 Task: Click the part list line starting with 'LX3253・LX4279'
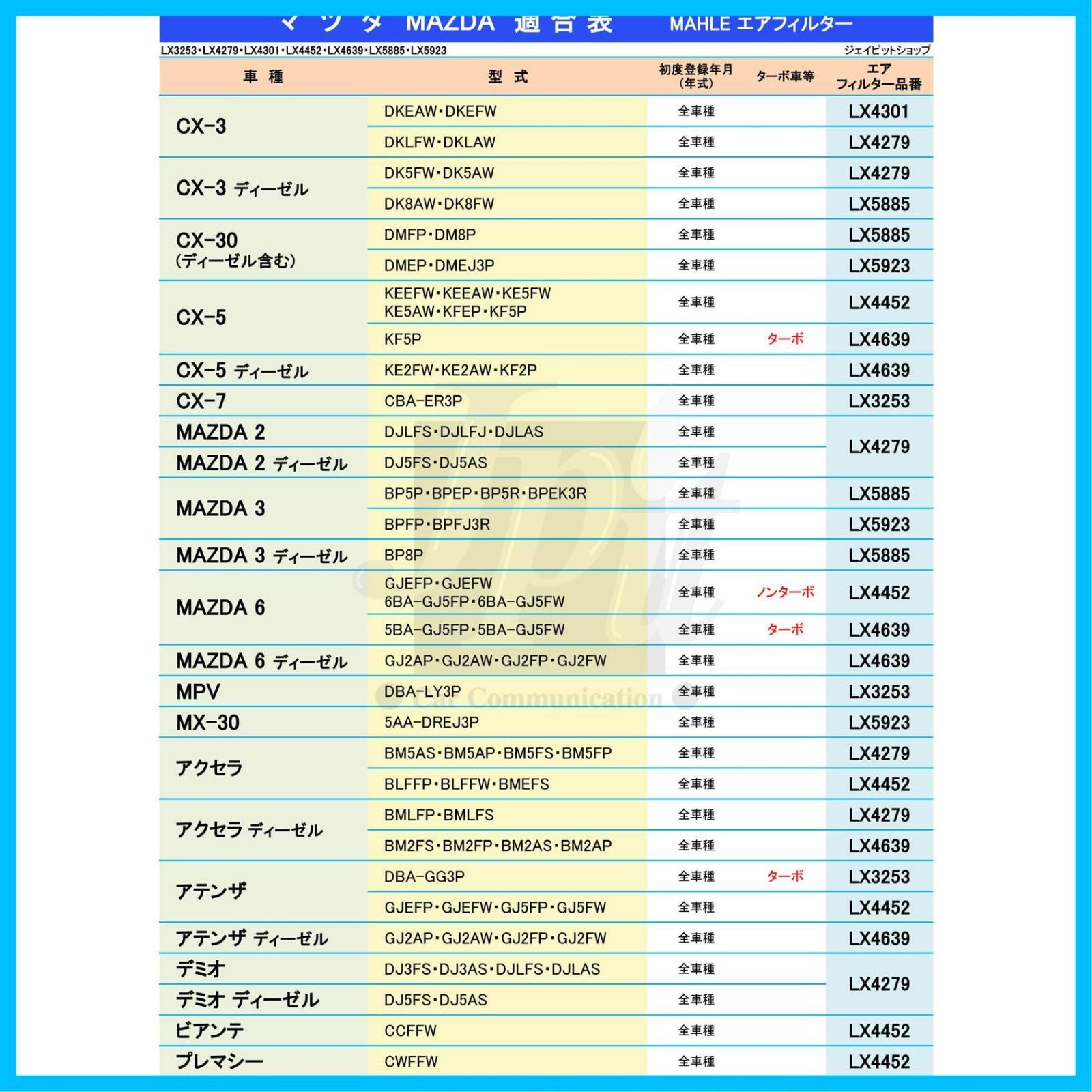[x=304, y=50]
